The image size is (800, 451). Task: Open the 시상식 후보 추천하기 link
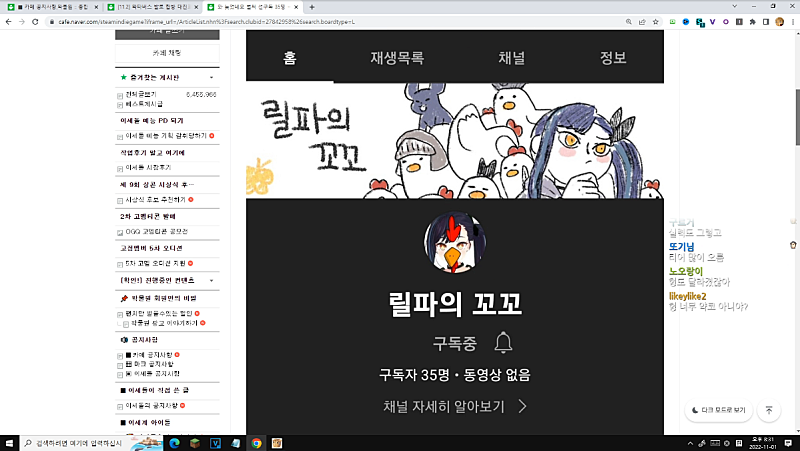[x=156, y=199]
